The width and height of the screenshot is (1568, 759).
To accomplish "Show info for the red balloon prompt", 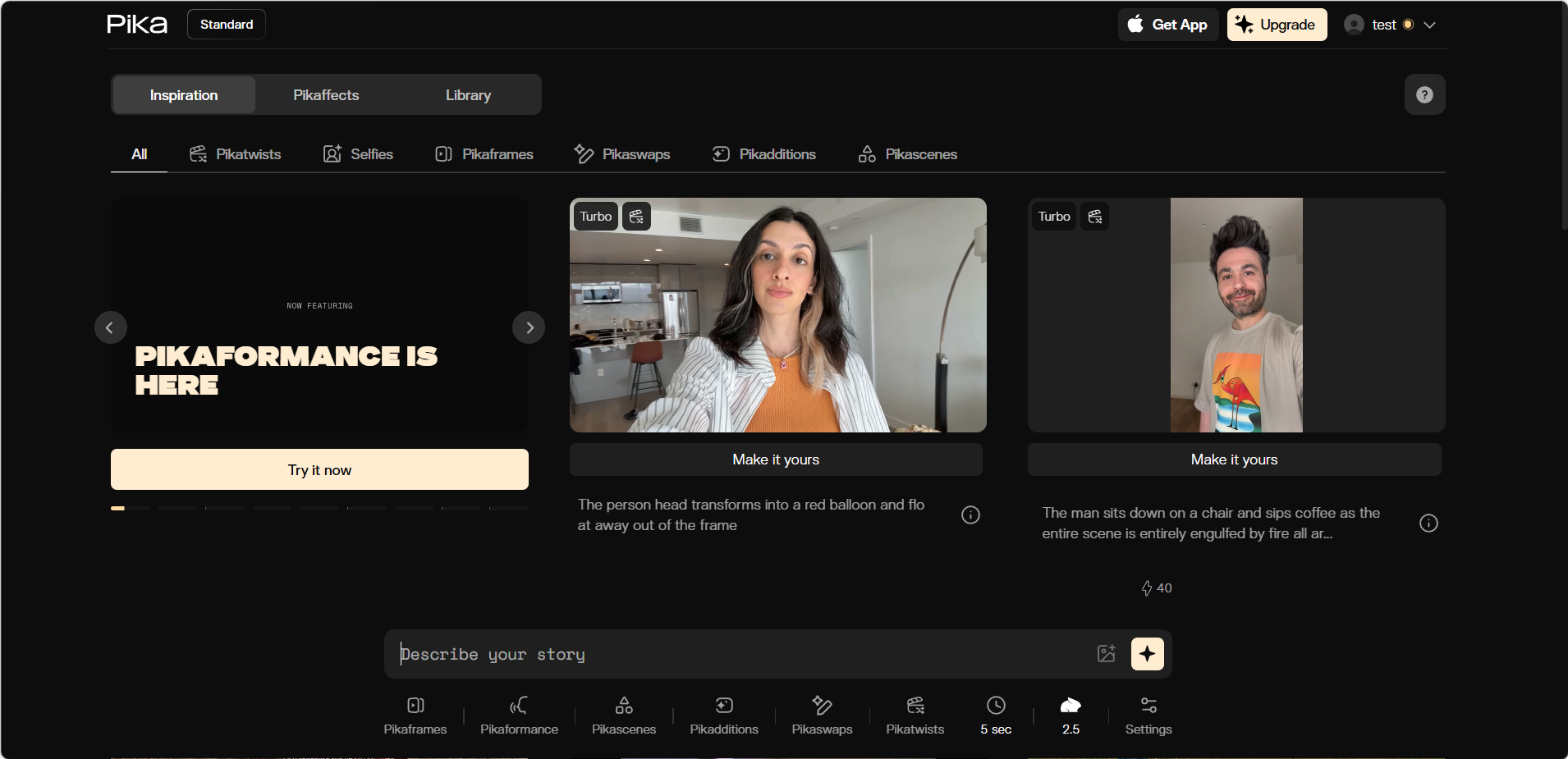I will click(x=970, y=515).
